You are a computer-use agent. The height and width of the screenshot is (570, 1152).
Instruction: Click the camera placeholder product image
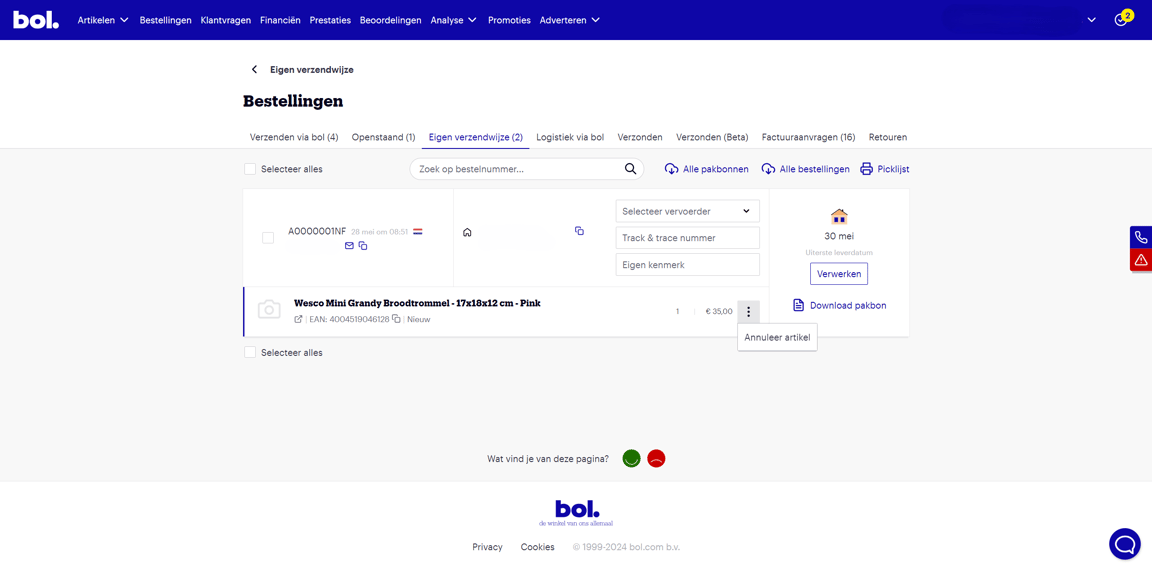[x=269, y=309]
